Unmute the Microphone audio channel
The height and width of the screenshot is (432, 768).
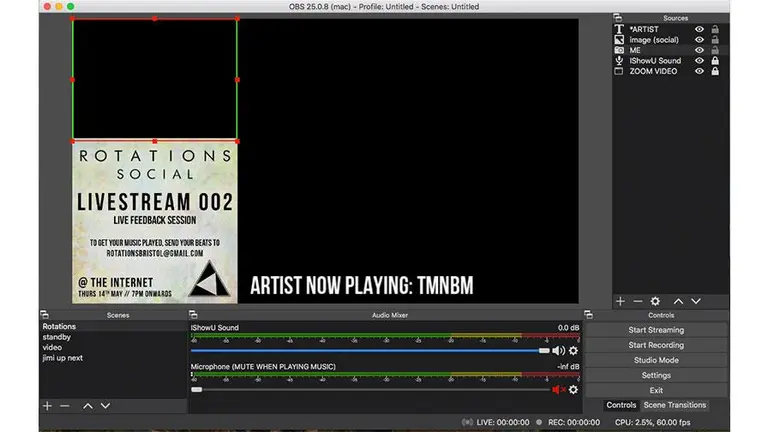click(558, 390)
